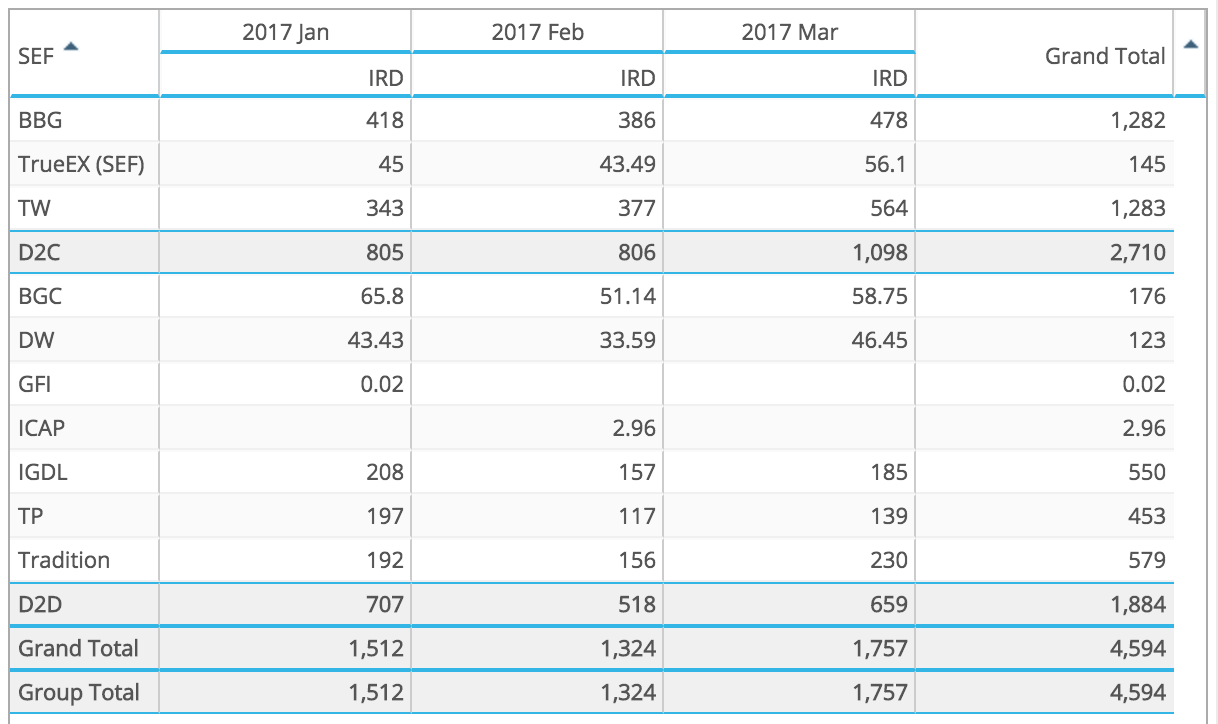Click TrueEX's 2017 Mar value 56.1
Viewport: 1218px width, 724px height.
(x=885, y=164)
